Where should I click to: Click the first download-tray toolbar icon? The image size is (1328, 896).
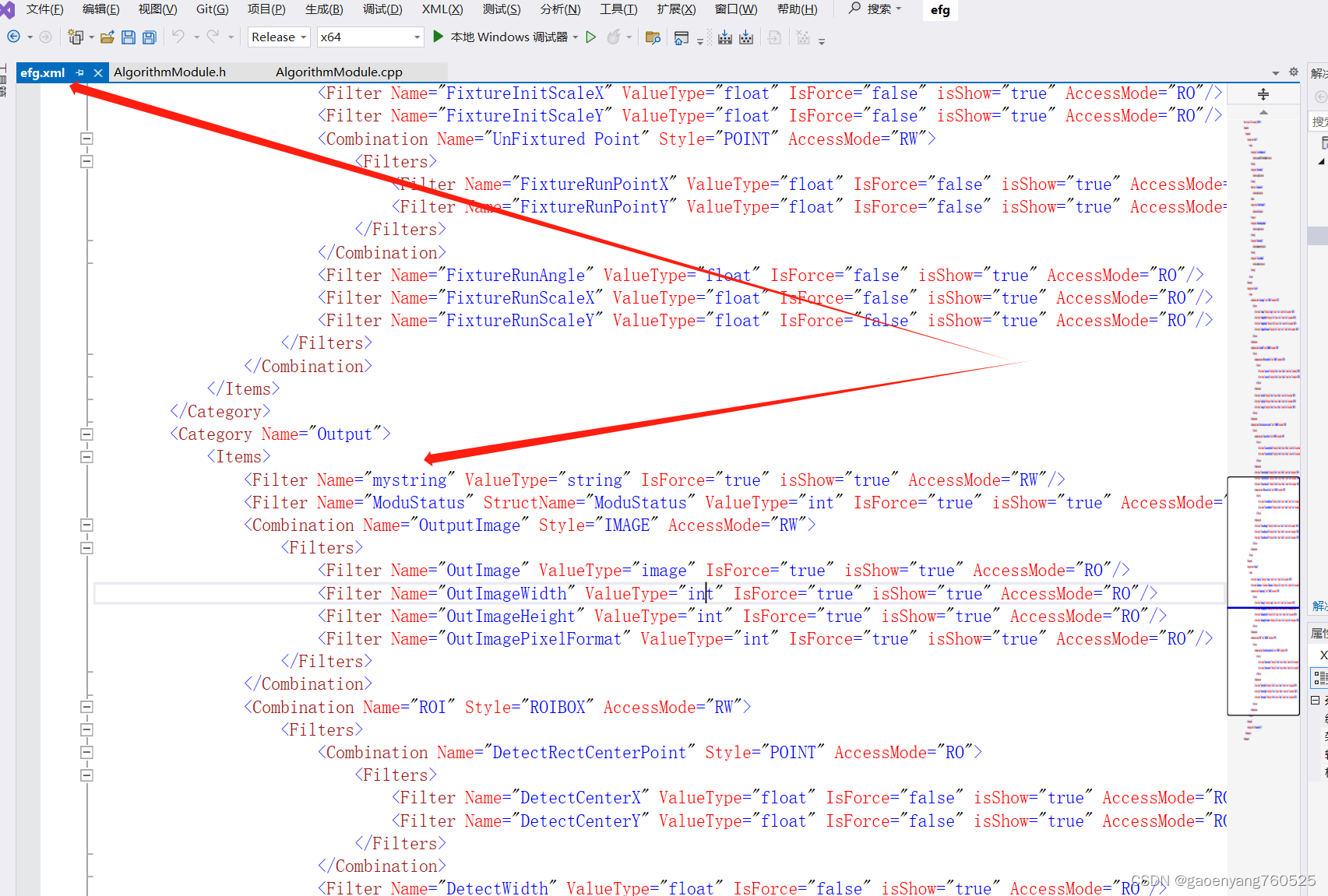pyautogui.click(x=725, y=37)
